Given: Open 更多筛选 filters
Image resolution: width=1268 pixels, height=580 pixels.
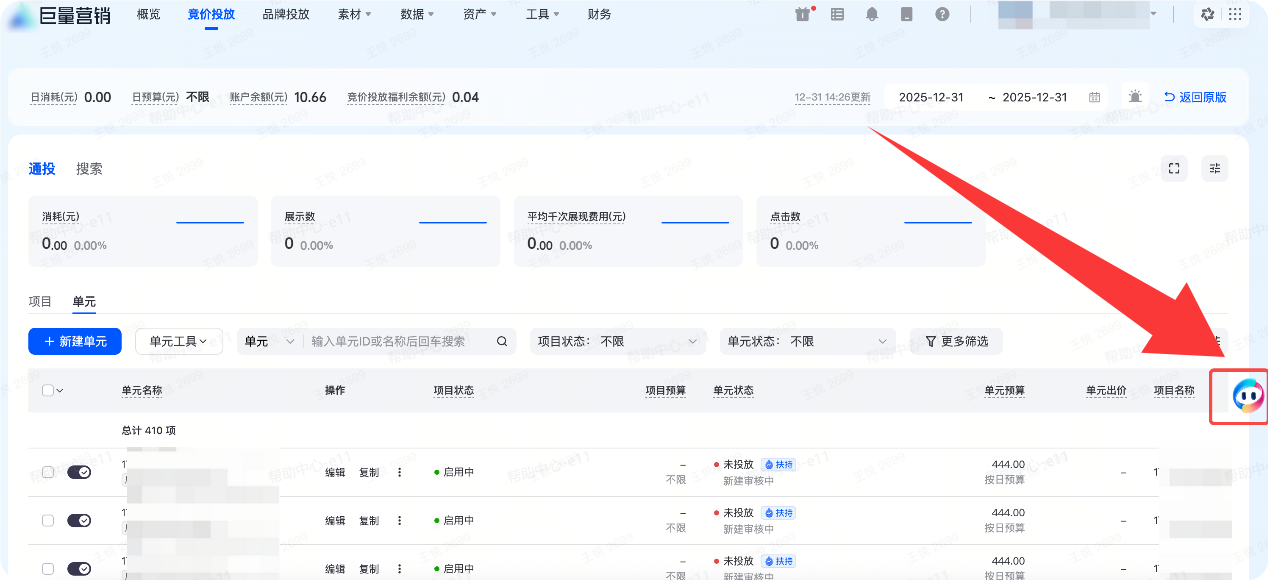Looking at the screenshot, I should coord(956,341).
